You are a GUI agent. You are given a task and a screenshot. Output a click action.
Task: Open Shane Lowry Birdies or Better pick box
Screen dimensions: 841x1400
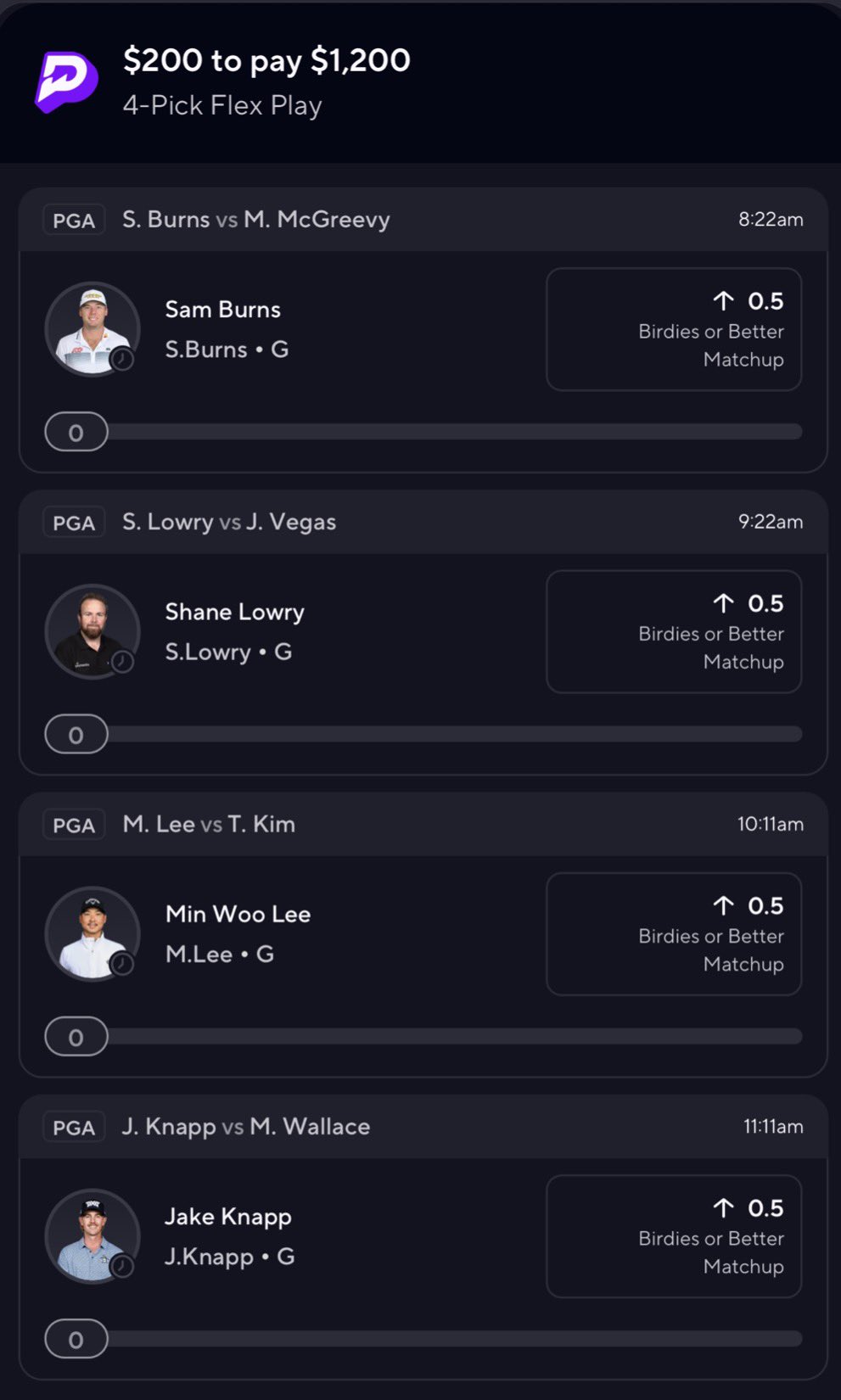click(674, 631)
